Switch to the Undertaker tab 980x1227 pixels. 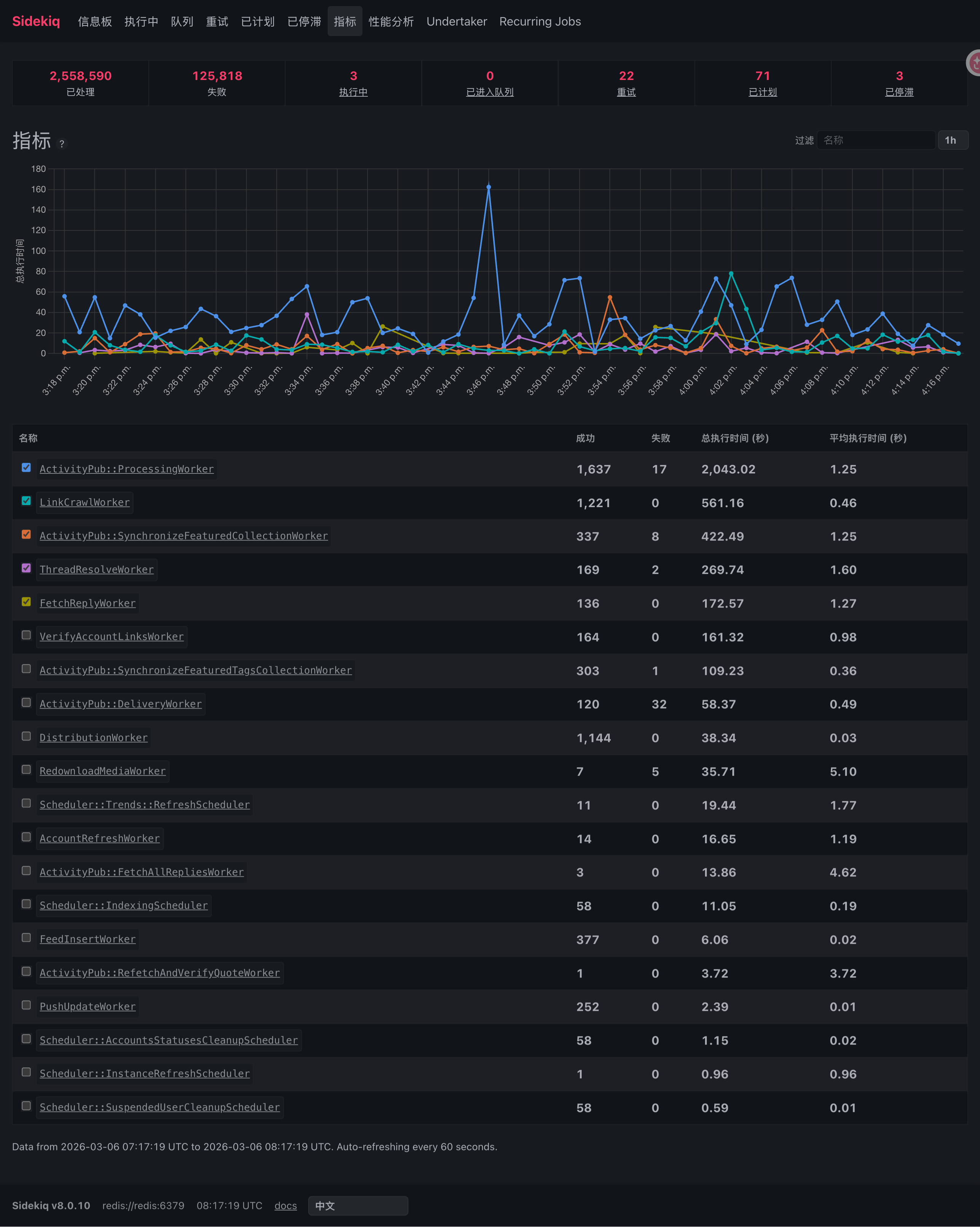pyautogui.click(x=456, y=22)
